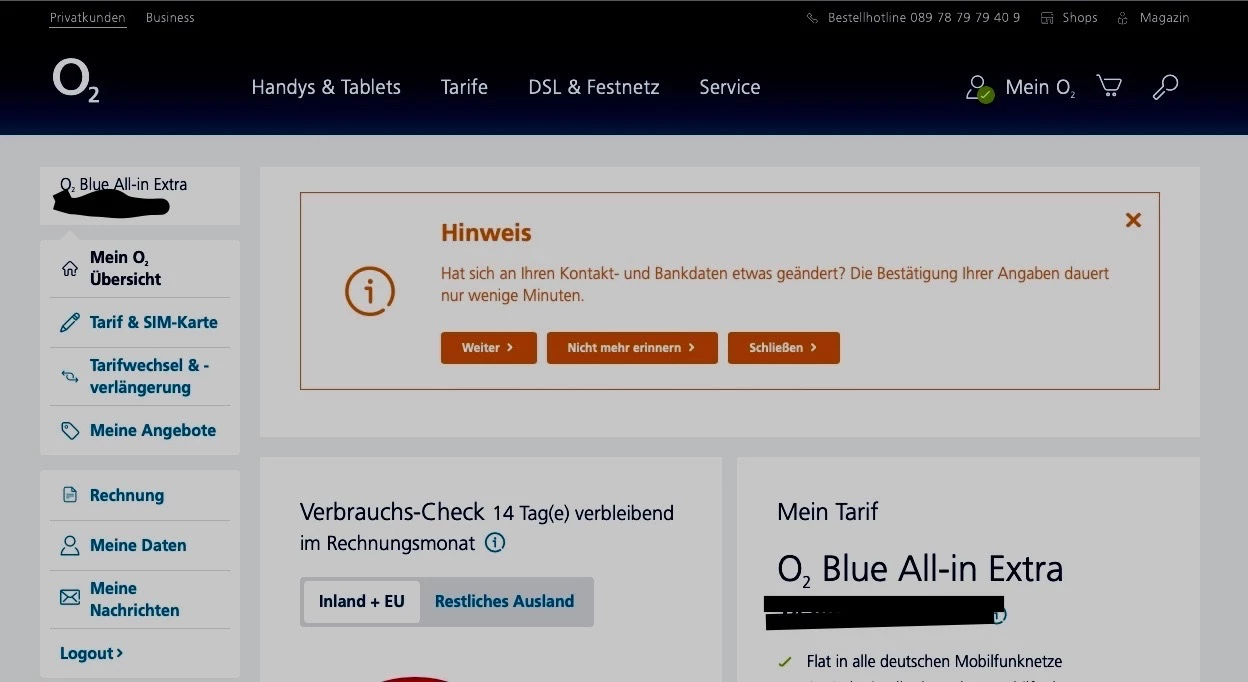Click O2 Blue All-in Extra tariff title
The image size is (1248, 682).
click(920, 570)
